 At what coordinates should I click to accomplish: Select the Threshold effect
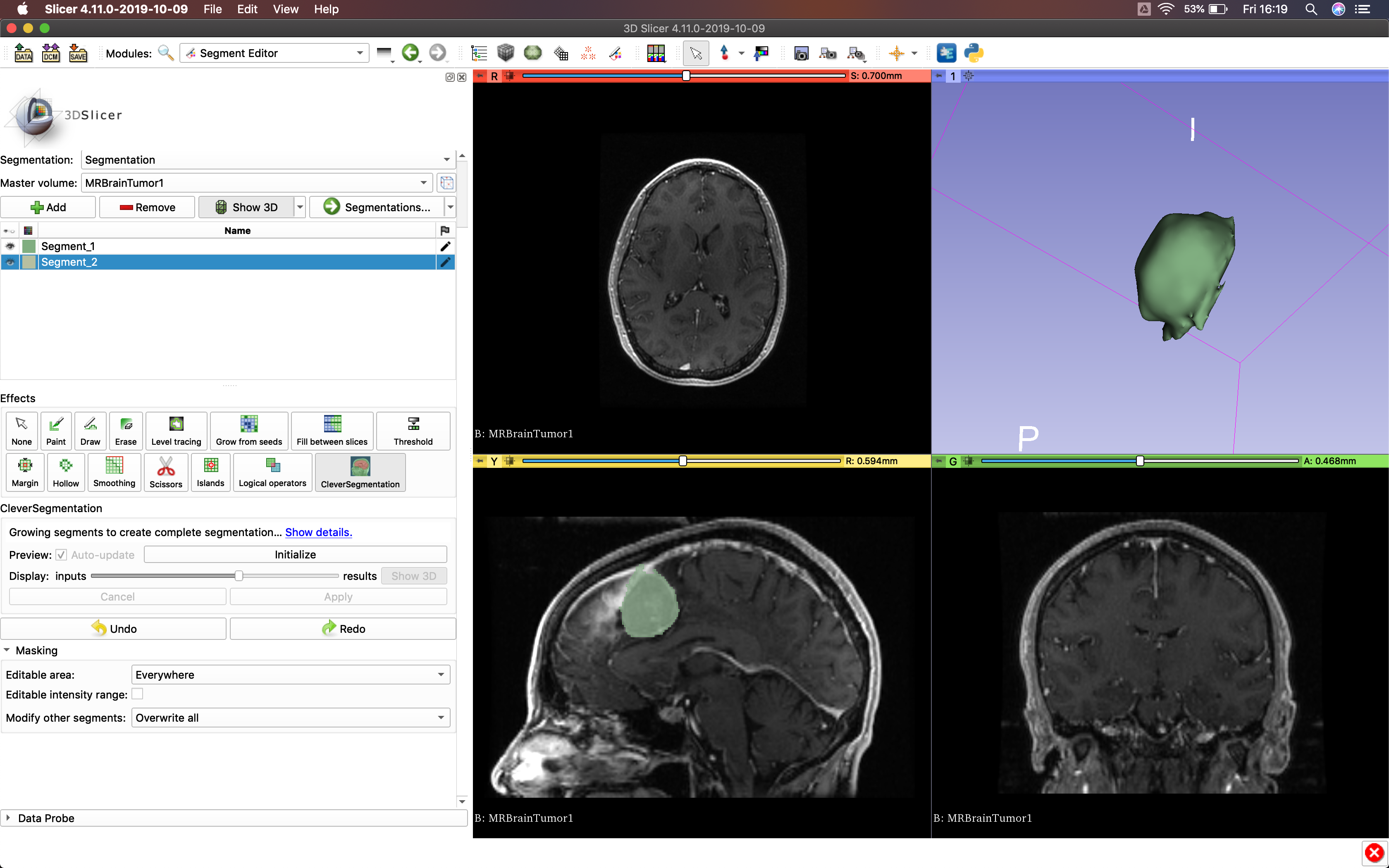pos(413,431)
